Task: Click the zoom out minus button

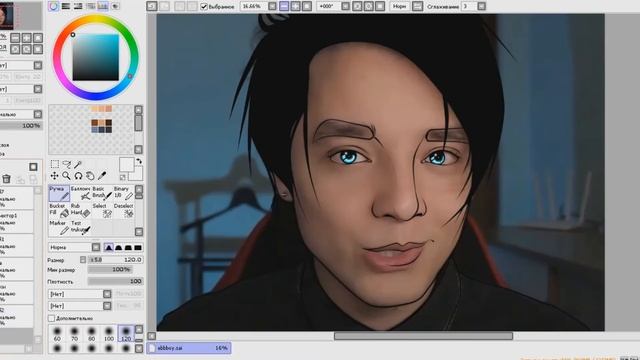Action: 284,6
